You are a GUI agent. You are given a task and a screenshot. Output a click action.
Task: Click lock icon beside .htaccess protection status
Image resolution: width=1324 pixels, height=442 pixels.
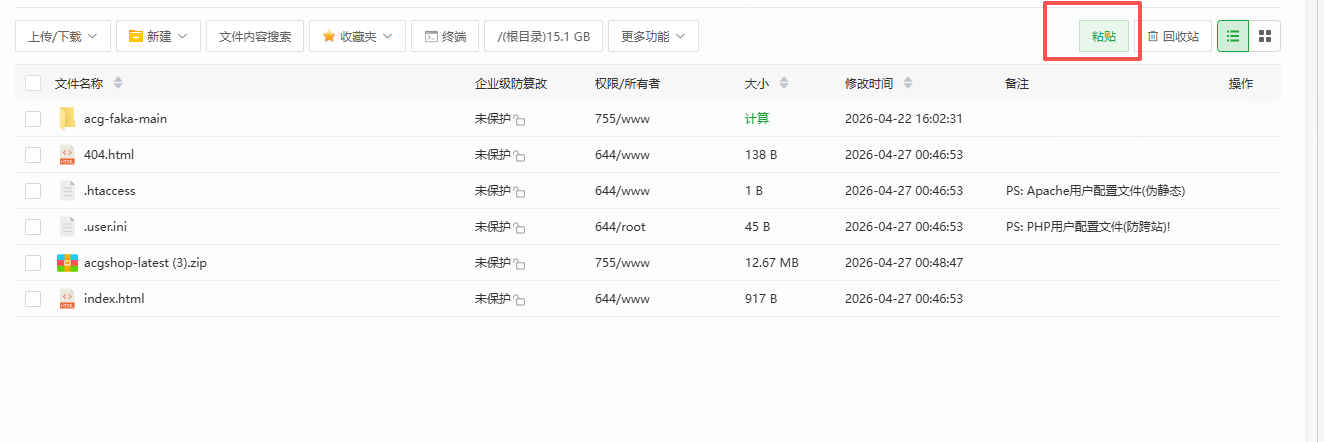coord(520,192)
